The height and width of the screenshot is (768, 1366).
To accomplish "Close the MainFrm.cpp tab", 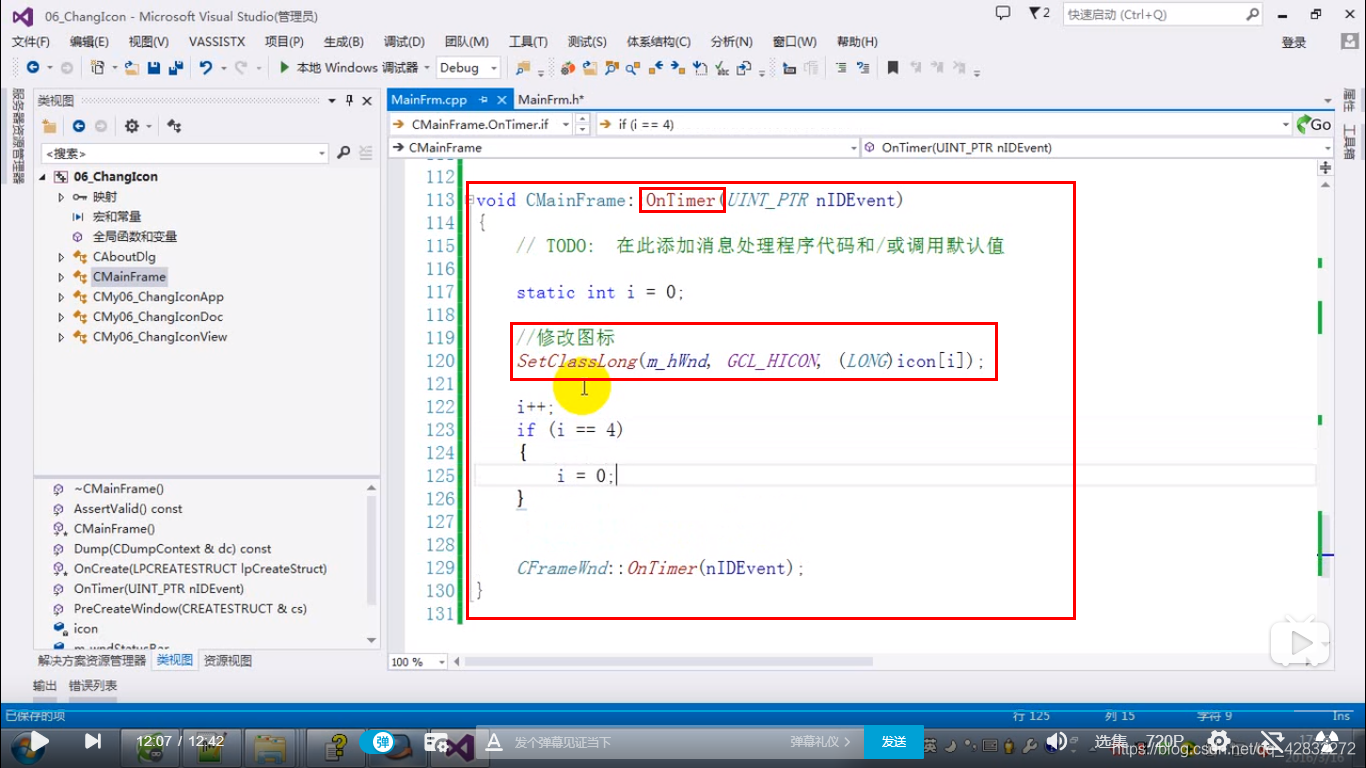I will tap(503, 100).
